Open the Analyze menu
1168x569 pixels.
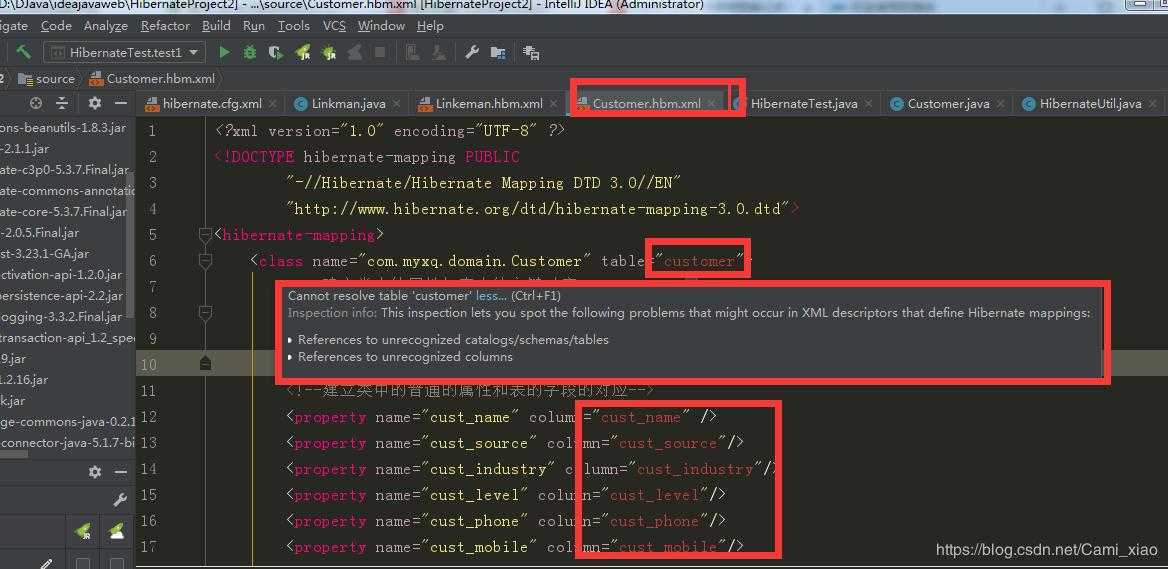tap(106, 25)
